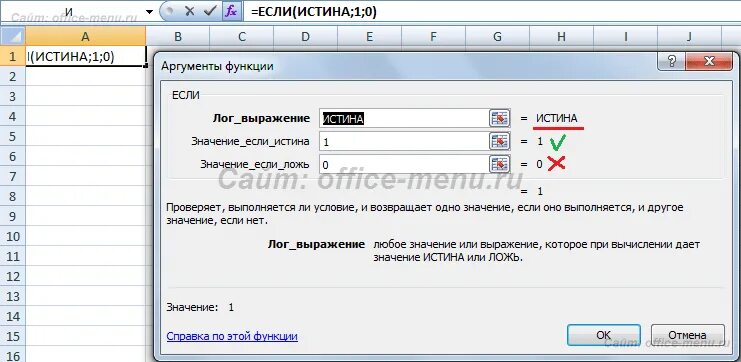Collapse dialog via Лог_выражение range icon
741x362 pixels.
499,119
